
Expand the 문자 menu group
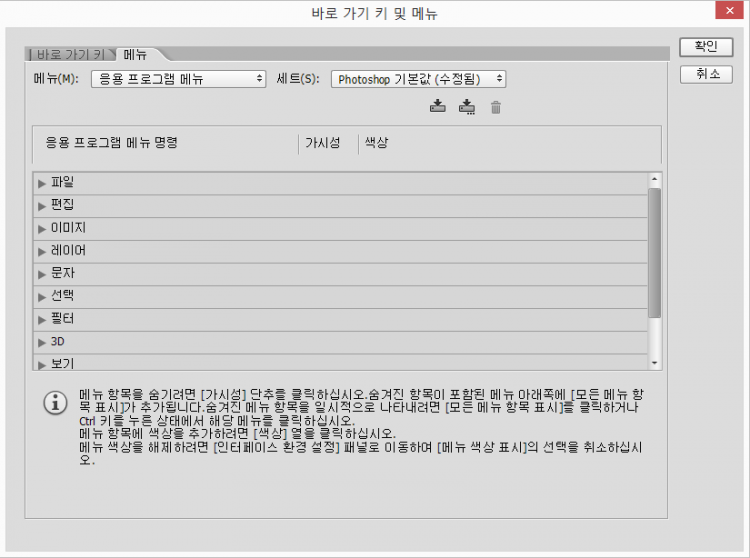pyautogui.click(x=42, y=273)
